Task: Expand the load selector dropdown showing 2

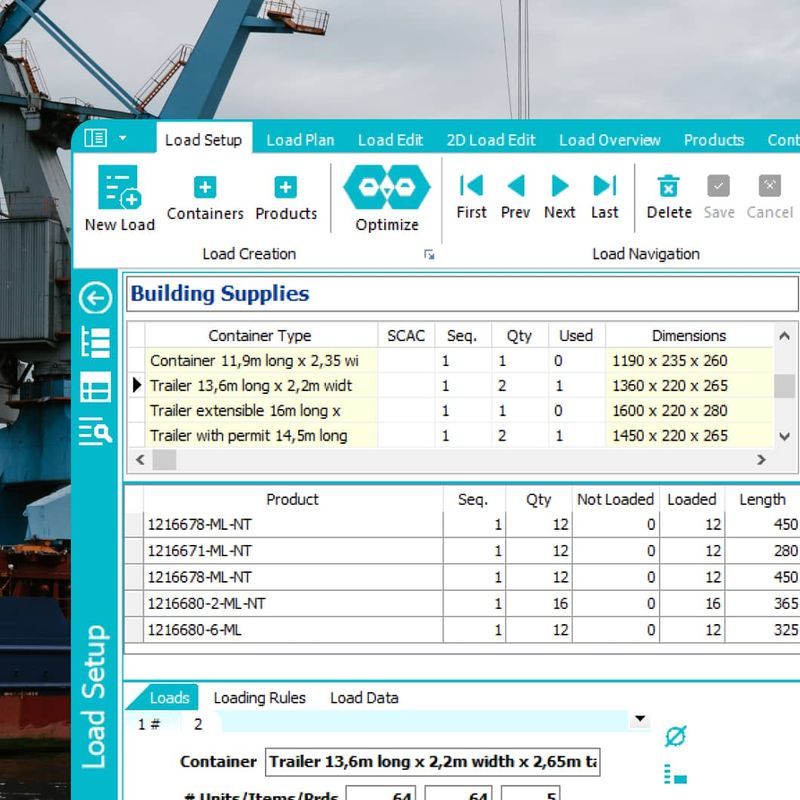Action: (638, 720)
